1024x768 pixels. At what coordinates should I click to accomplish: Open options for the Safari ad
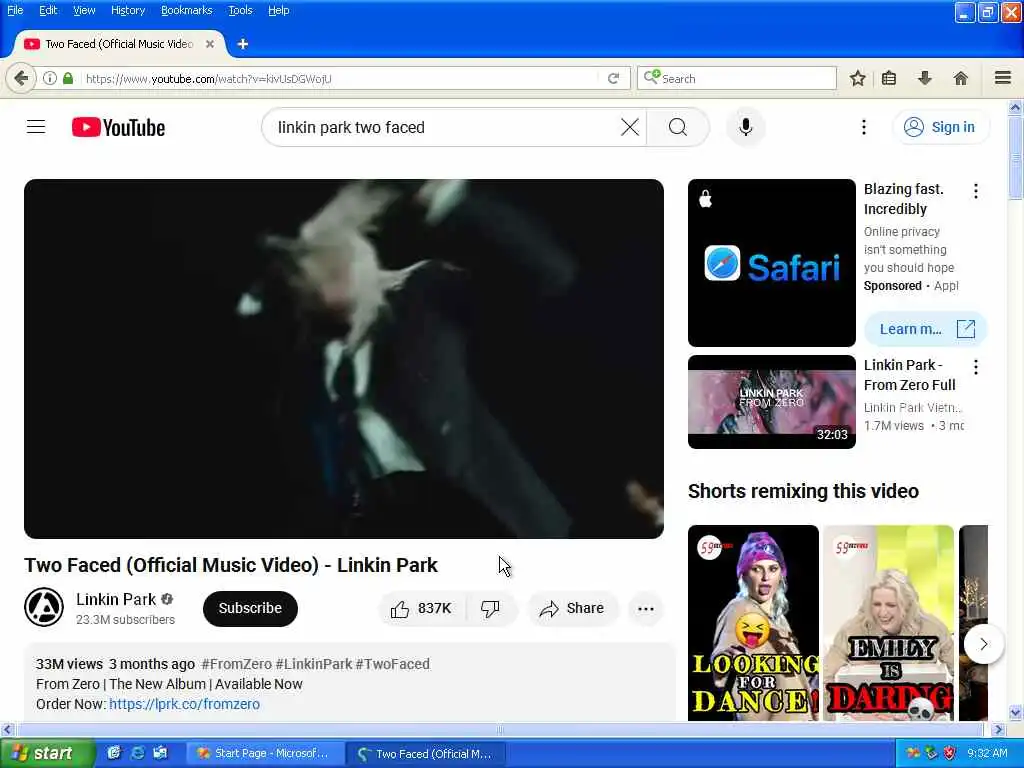pos(976,191)
